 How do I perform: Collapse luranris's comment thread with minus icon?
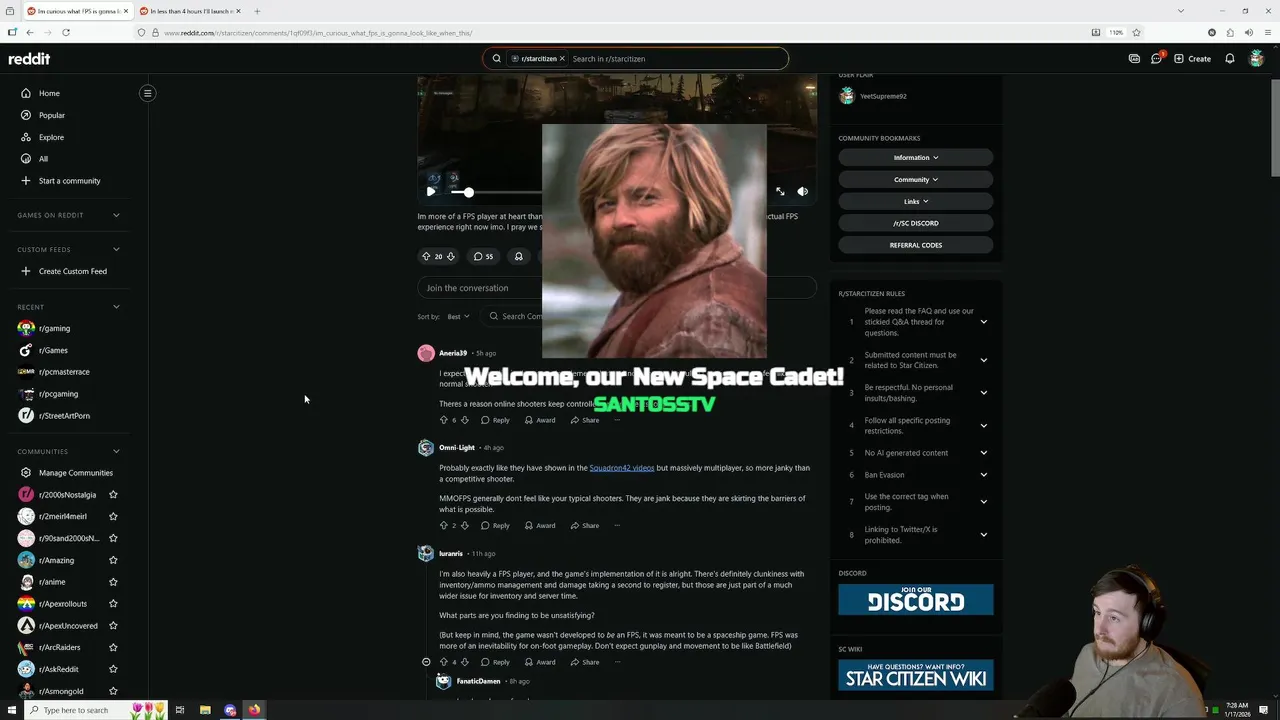click(x=426, y=662)
